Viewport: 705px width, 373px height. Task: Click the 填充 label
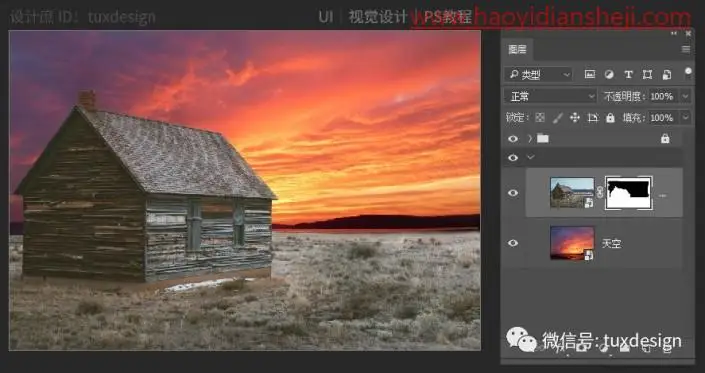(x=634, y=118)
